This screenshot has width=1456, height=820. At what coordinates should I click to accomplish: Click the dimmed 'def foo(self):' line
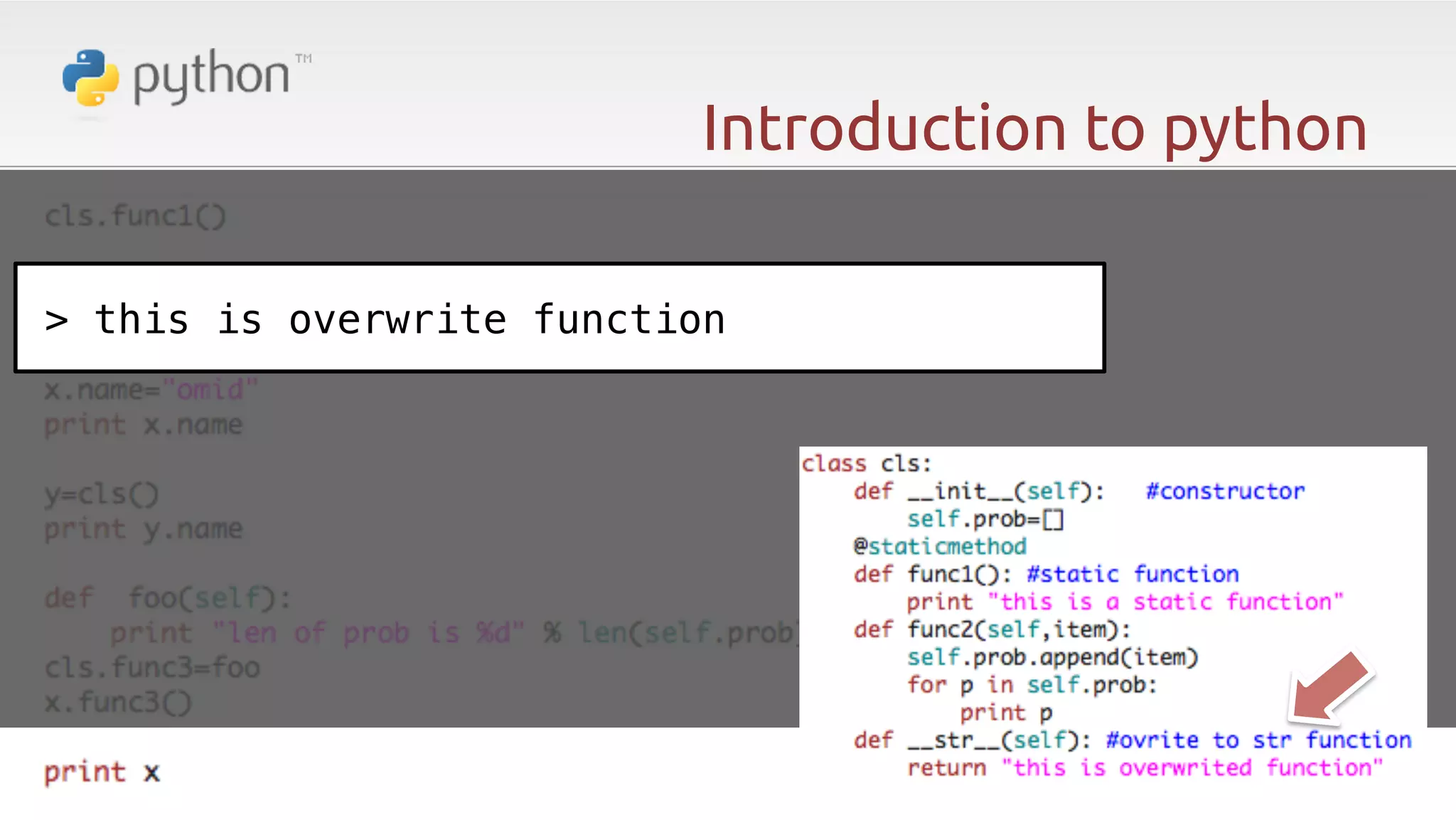point(168,598)
